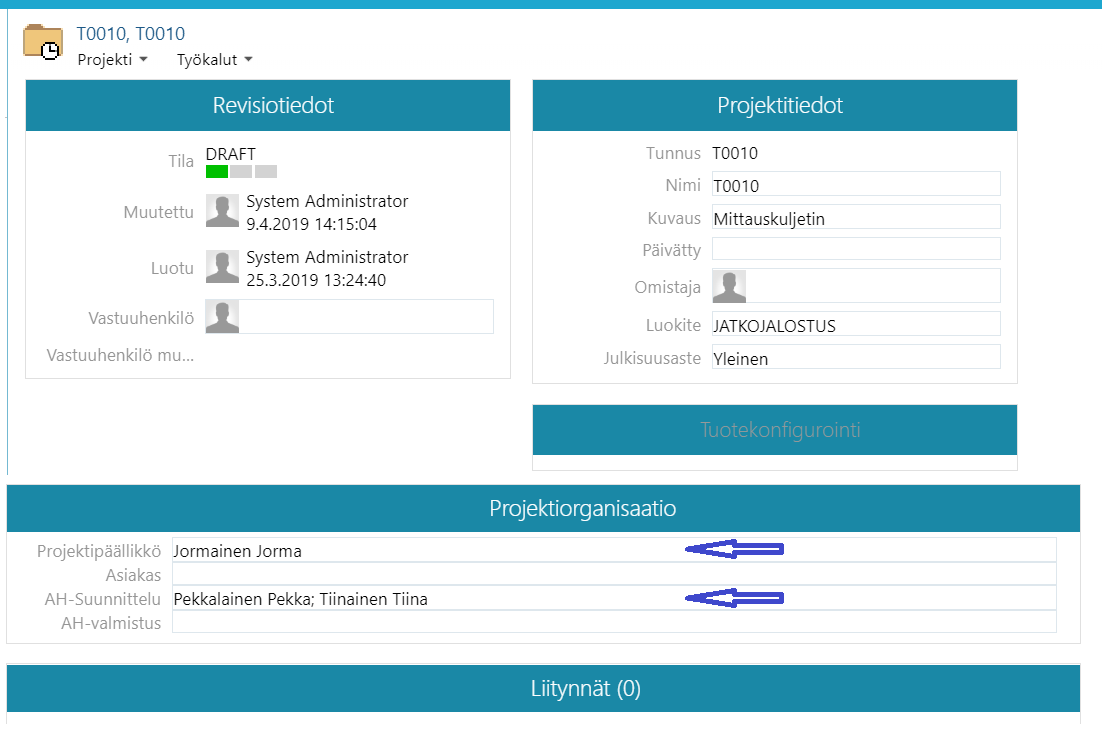This screenshot has height=746, width=1102.
Task: Click the Vastuuhenkilö avatar icon
Action: 222,317
